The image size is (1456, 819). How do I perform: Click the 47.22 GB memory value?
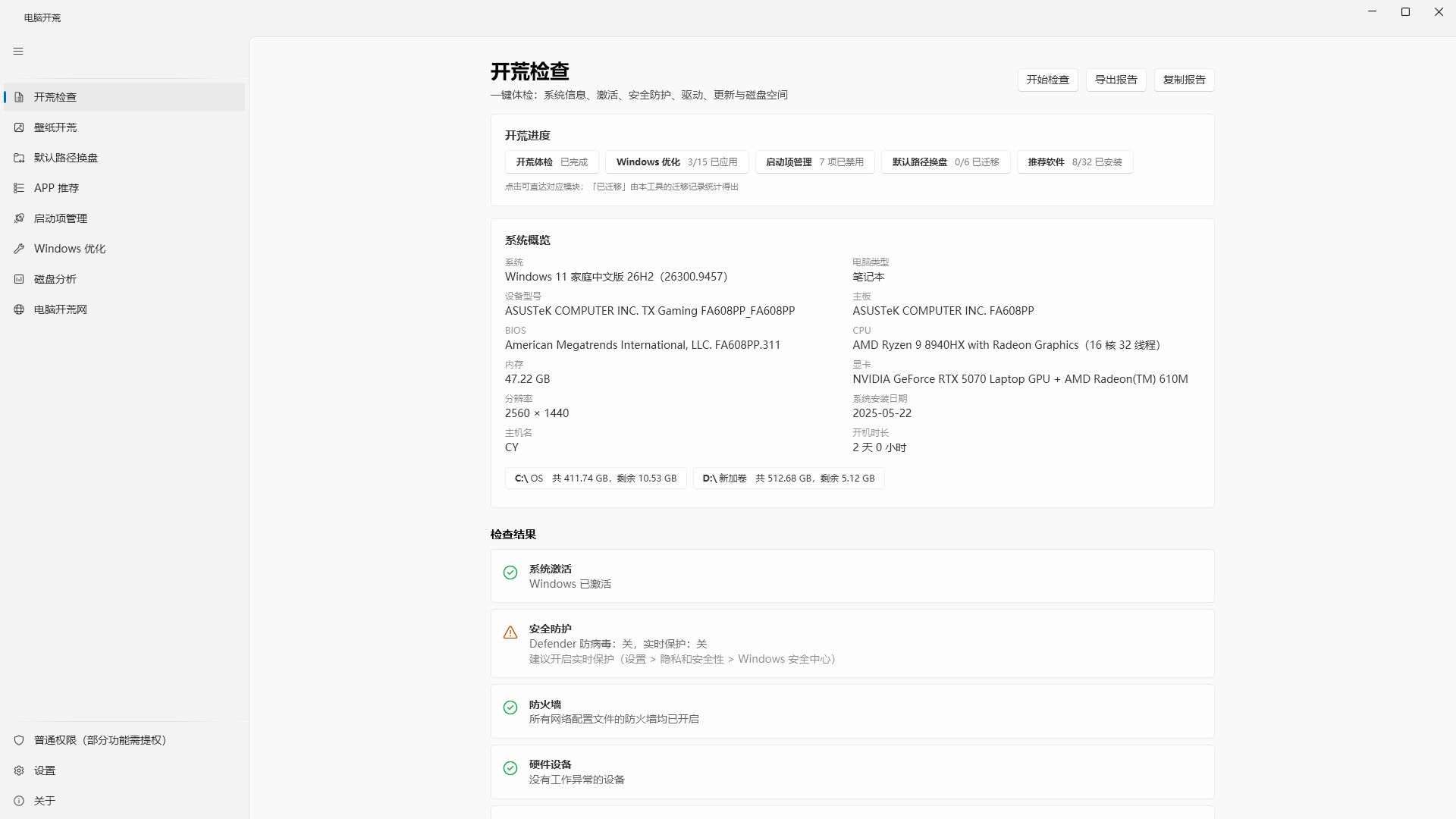528,379
